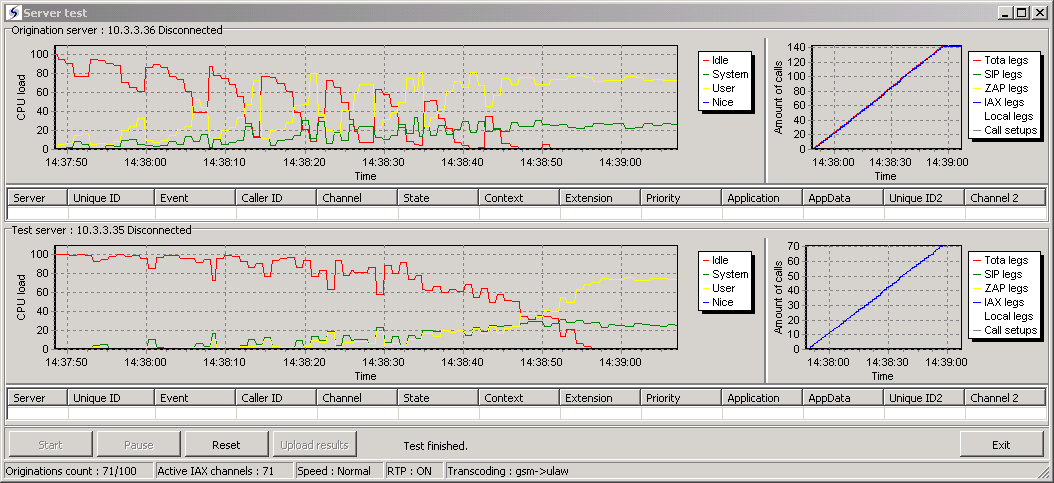The height and width of the screenshot is (483, 1054).
Task: Maximize the Server test window
Action: coord(1021,12)
